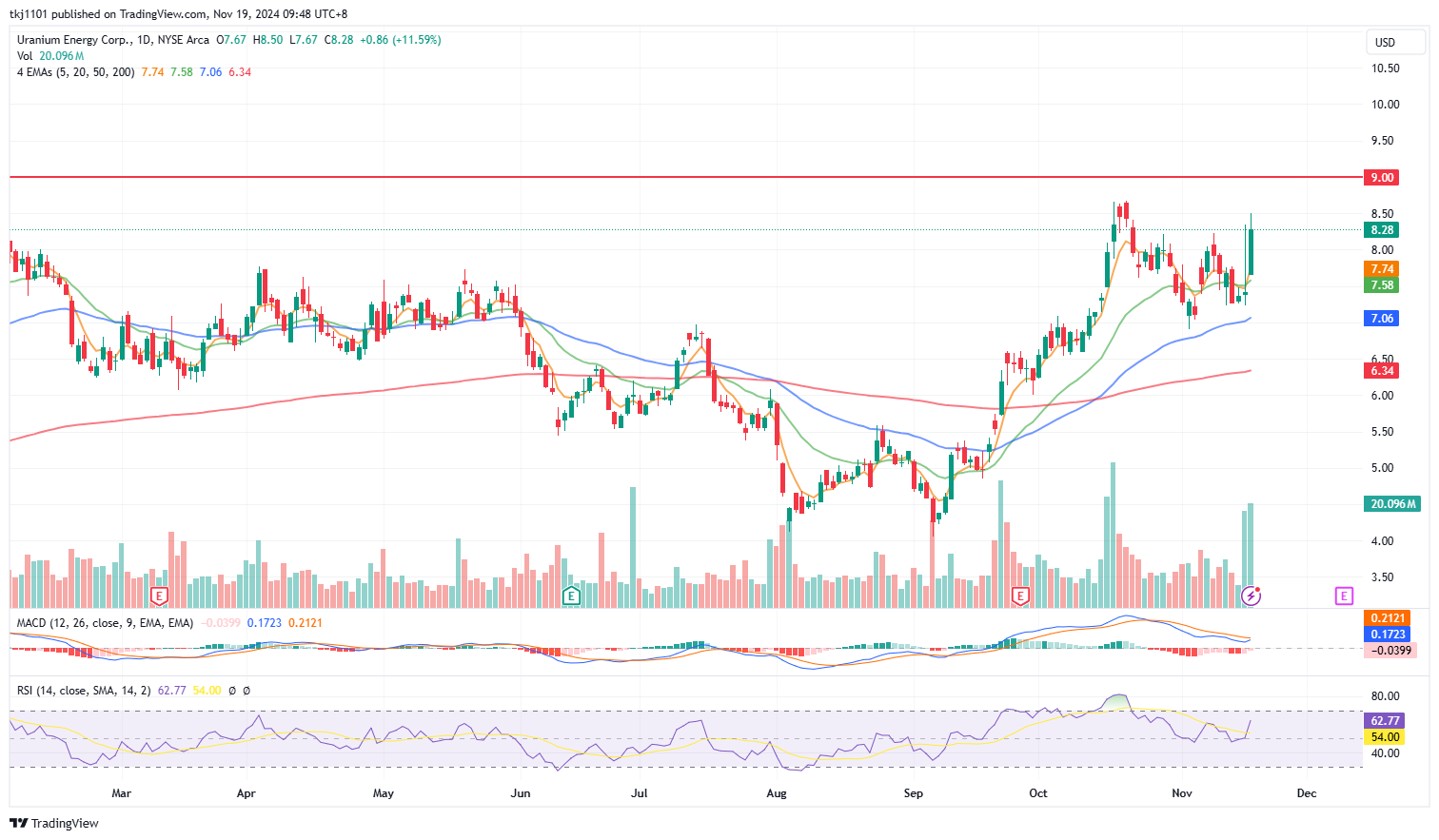
Task: Click the purple 62.77 RSI value label
Action: [x=1384, y=721]
